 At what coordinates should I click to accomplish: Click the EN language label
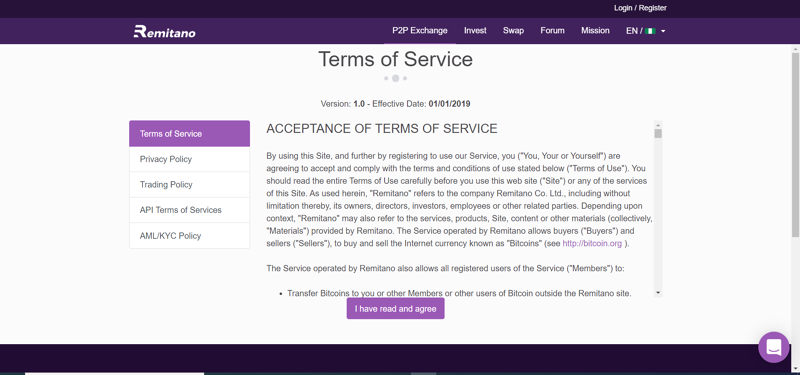[631, 31]
